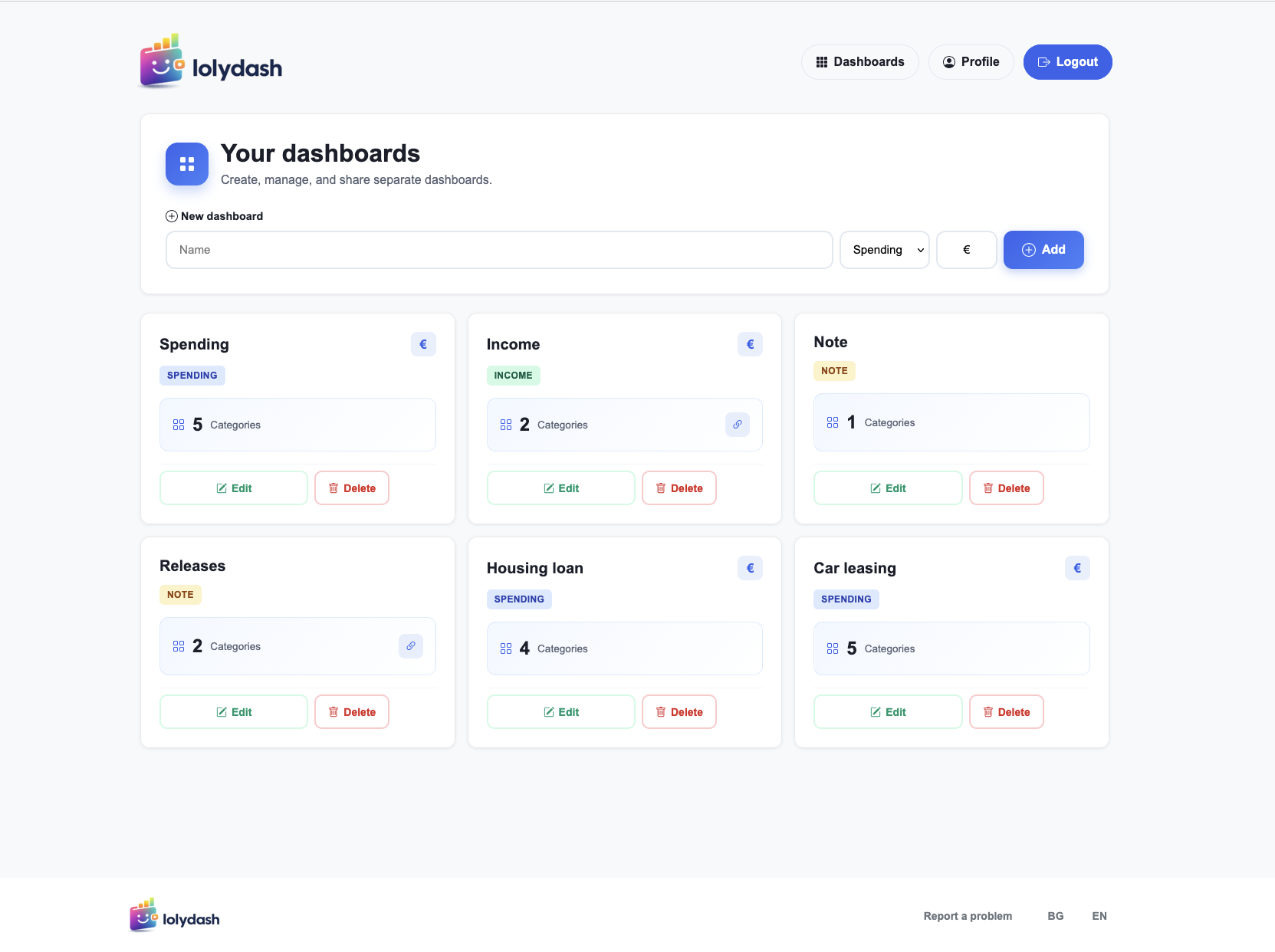Open the Dashboards menu item
This screenshot has height=952, width=1275.
click(859, 61)
